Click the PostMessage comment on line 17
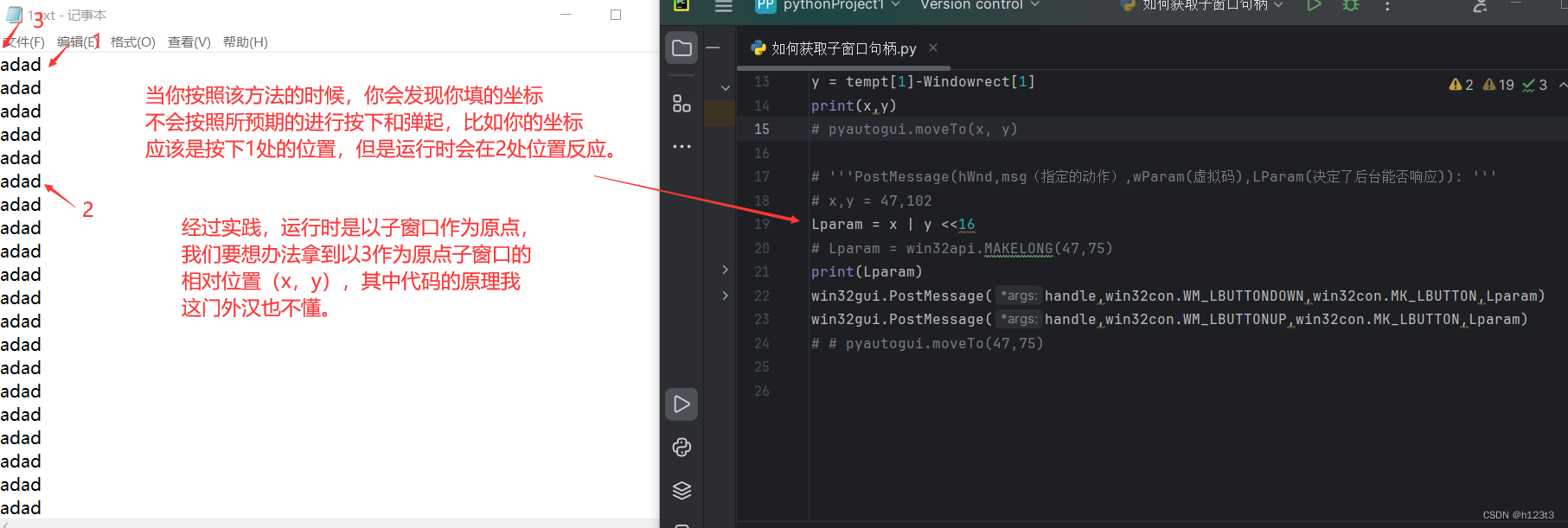Viewport: 1568px width, 528px height. coord(1154,176)
